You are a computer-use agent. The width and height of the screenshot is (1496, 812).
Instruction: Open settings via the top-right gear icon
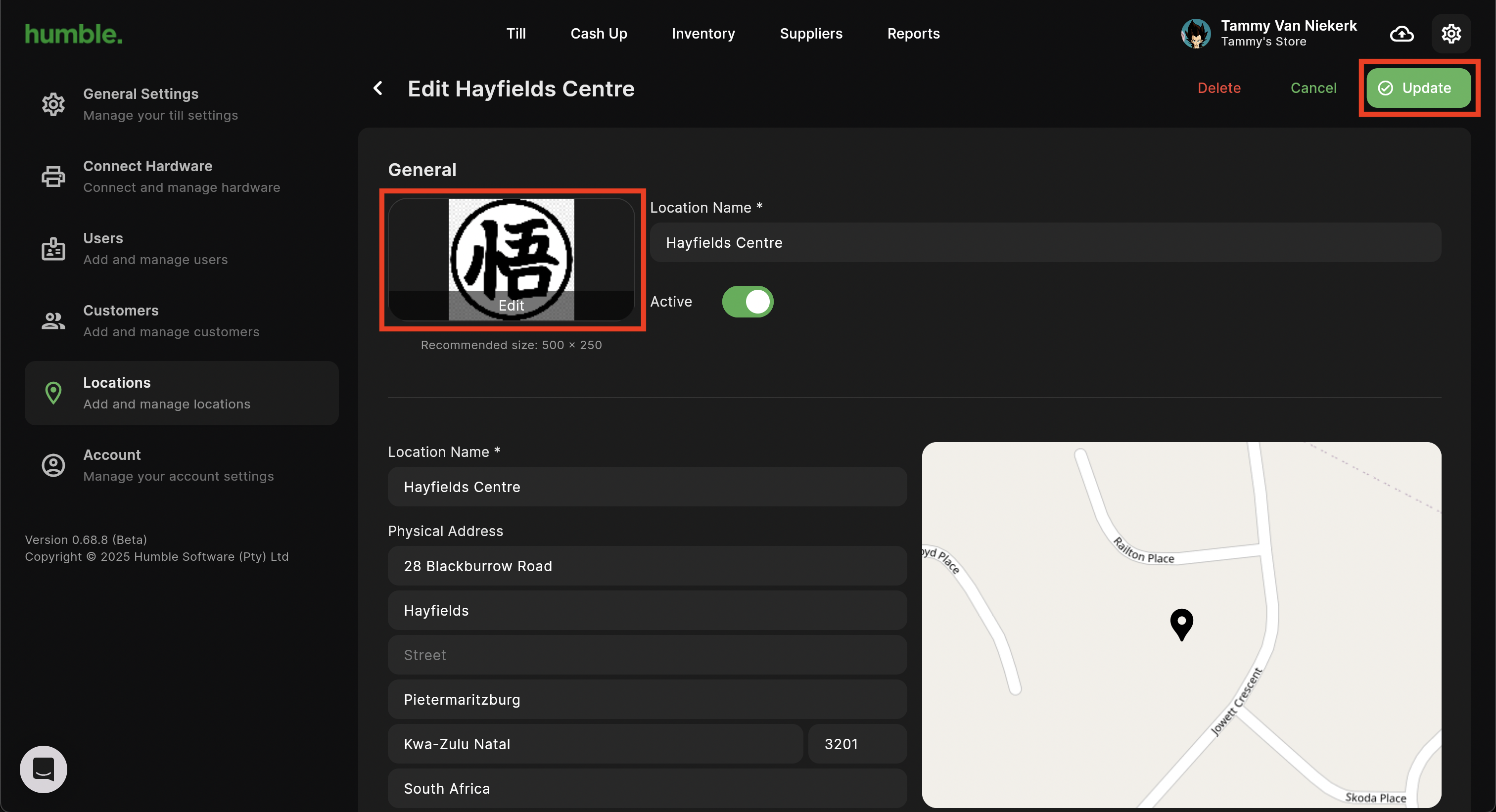1450,34
